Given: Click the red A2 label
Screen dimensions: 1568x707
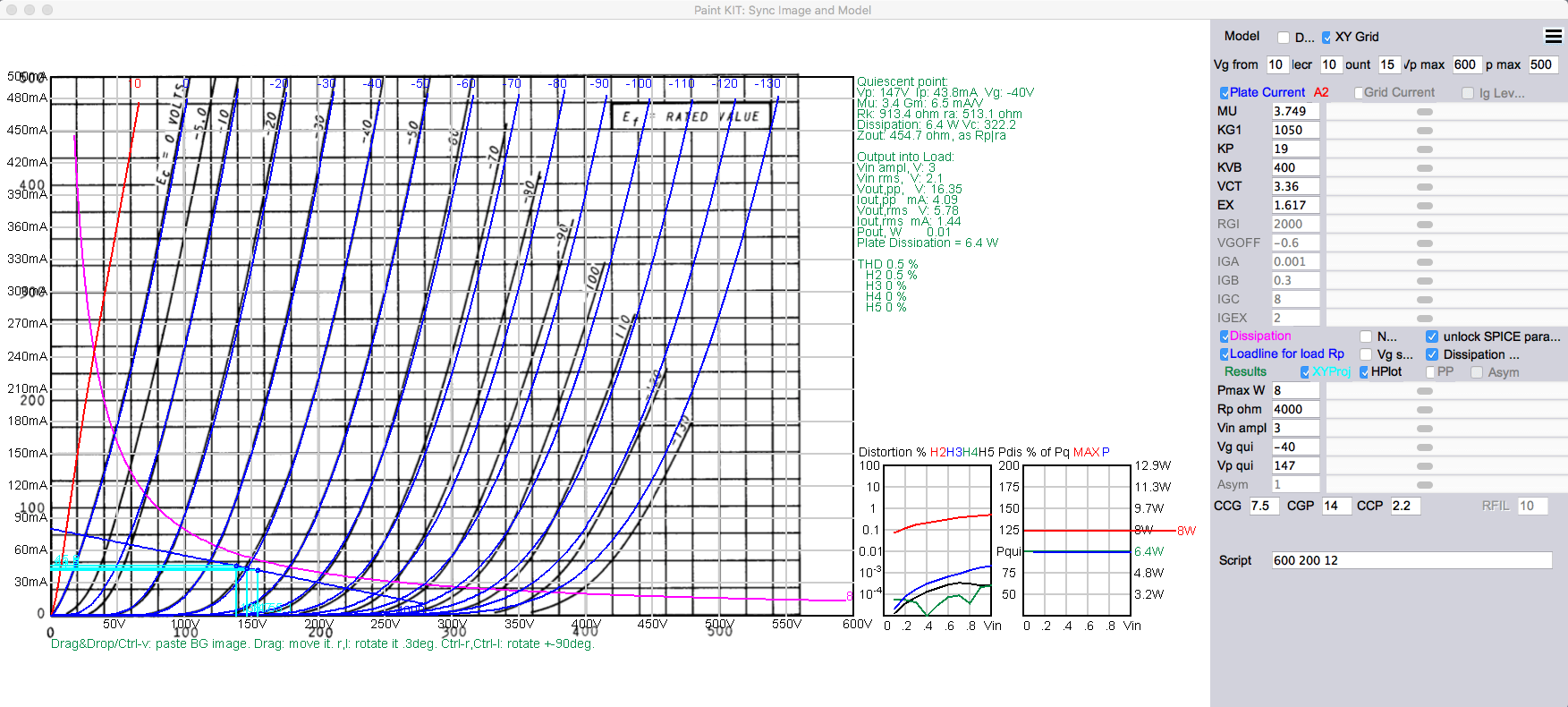Looking at the screenshot, I should click(x=1321, y=93).
